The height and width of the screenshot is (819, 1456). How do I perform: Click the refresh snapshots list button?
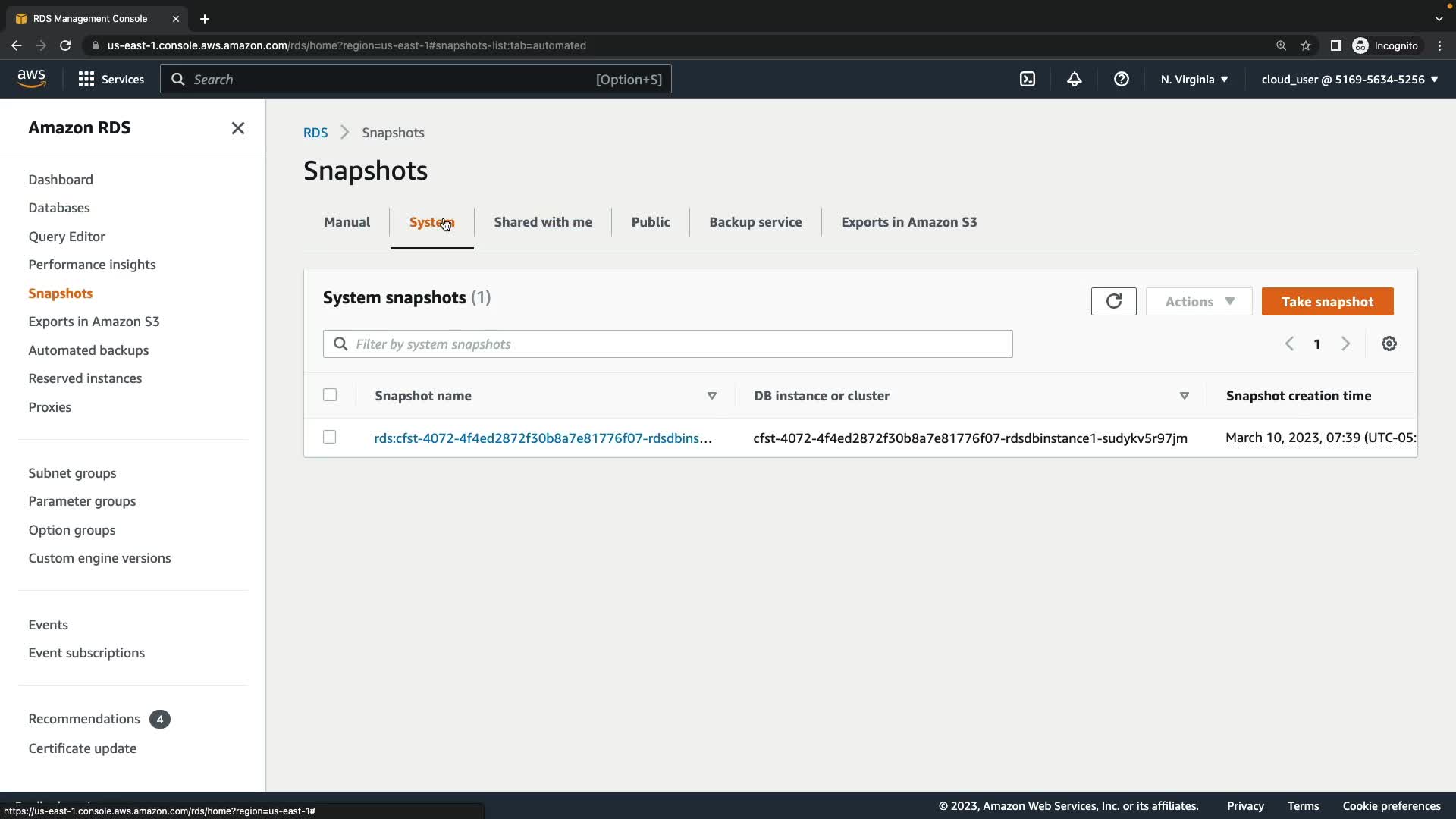pyautogui.click(x=1113, y=301)
